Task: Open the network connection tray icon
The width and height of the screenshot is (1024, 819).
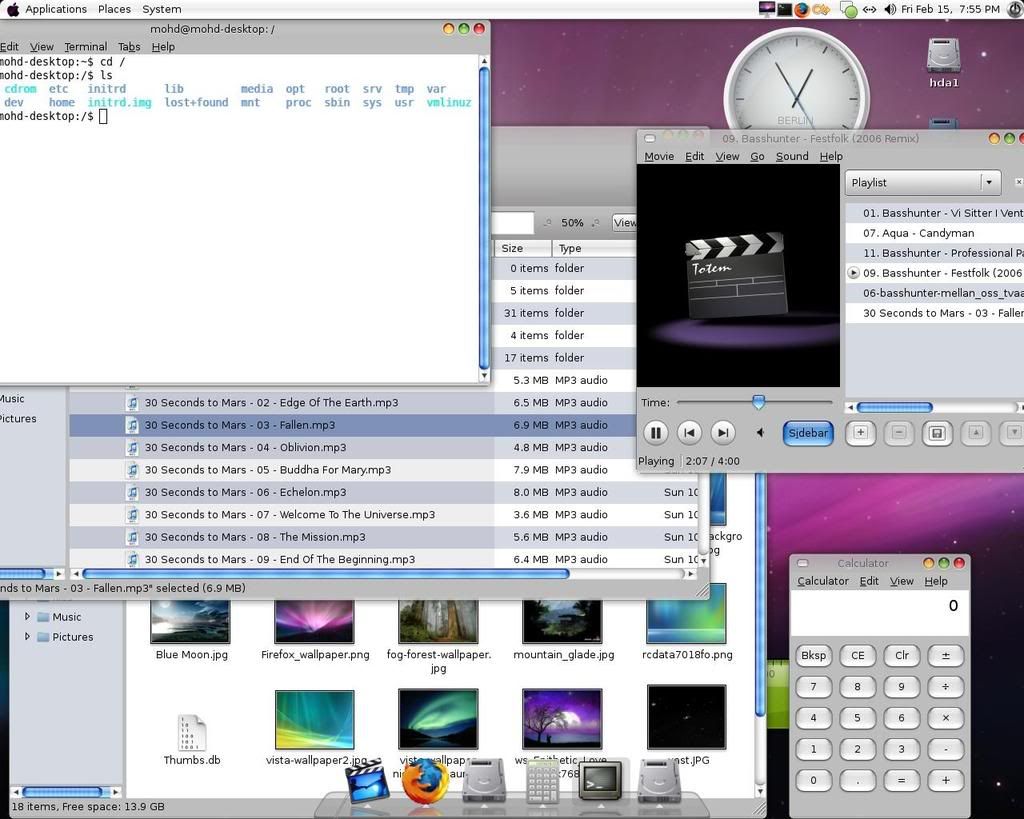Action: pos(869,9)
